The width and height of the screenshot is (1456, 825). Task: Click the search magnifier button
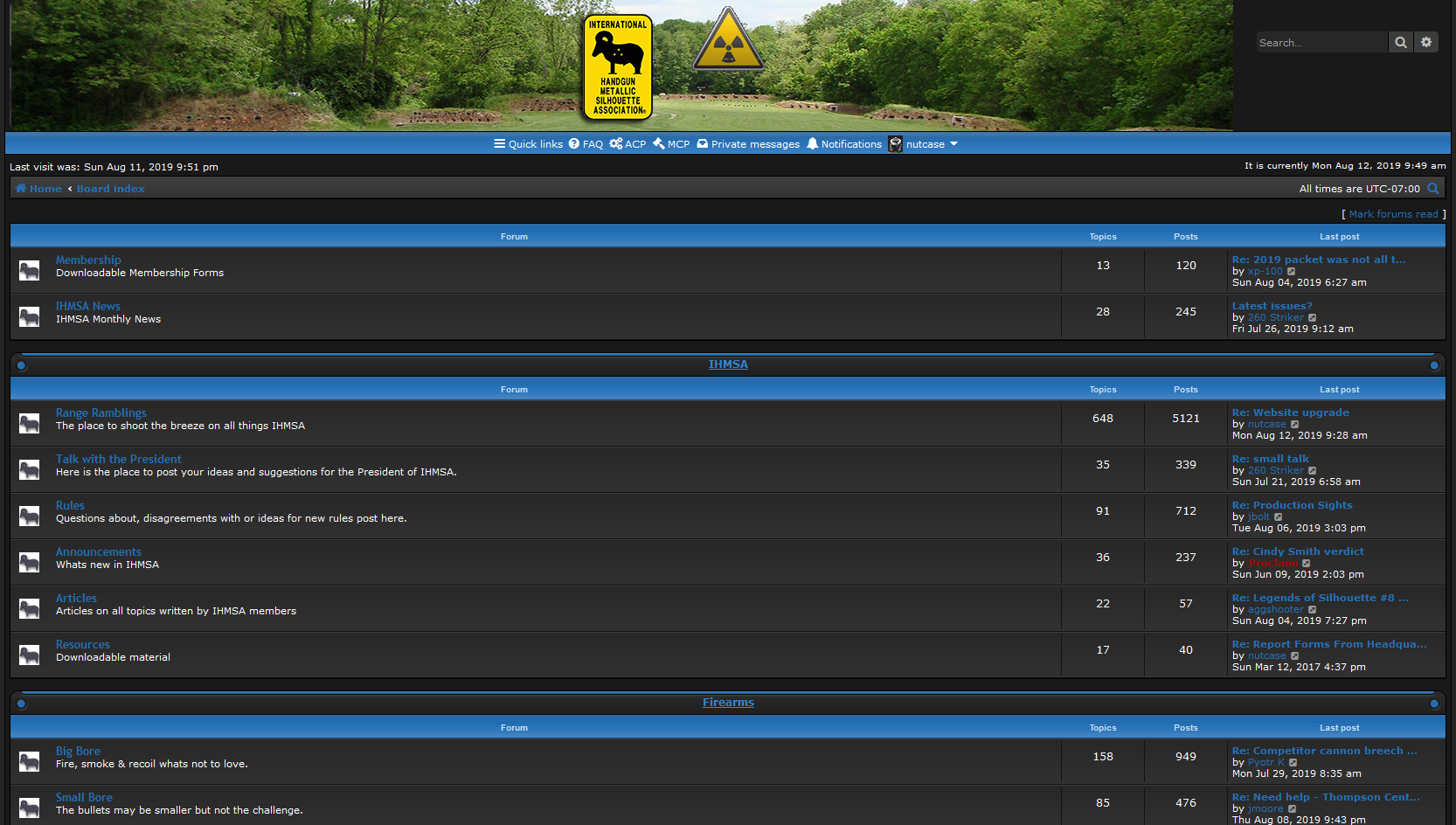pyautogui.click(x=1401, y=42)
